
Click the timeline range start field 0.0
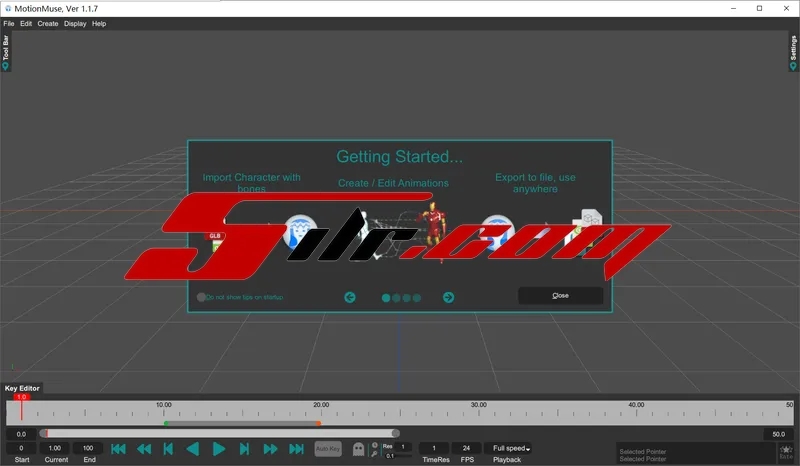pyautogui.click(x=21, y=434)
